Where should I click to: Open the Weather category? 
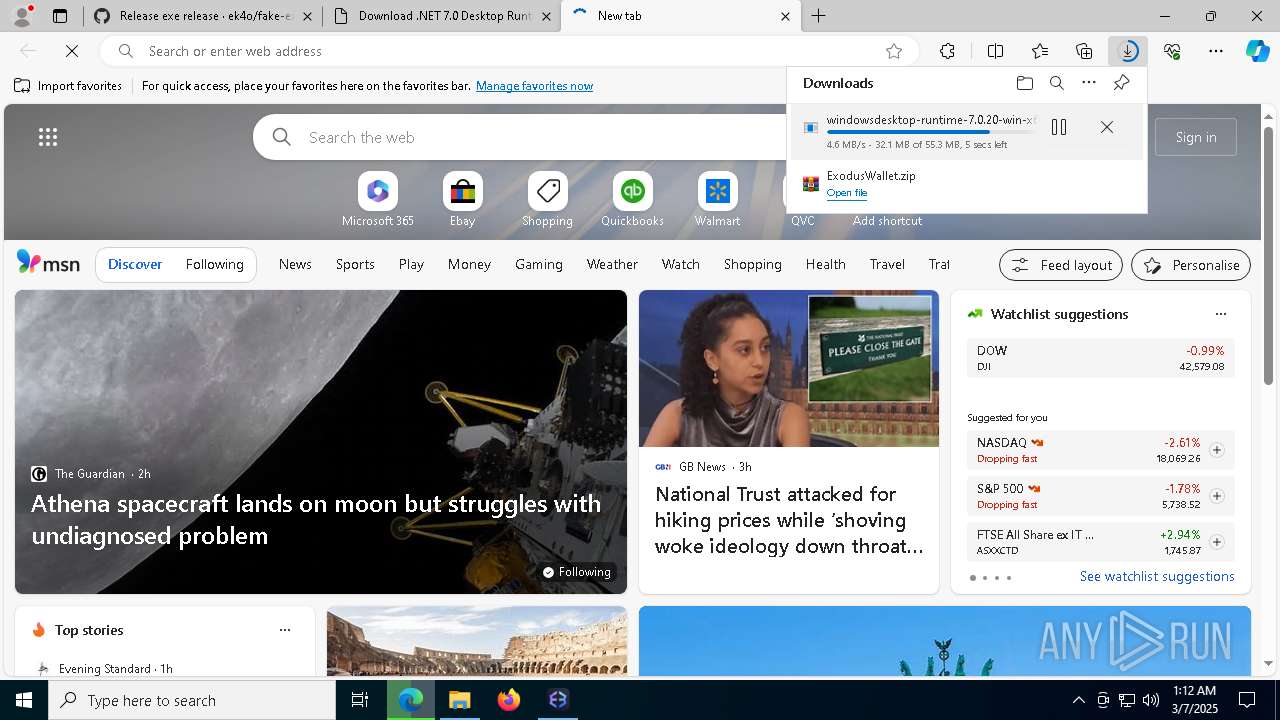coord(612,264)
